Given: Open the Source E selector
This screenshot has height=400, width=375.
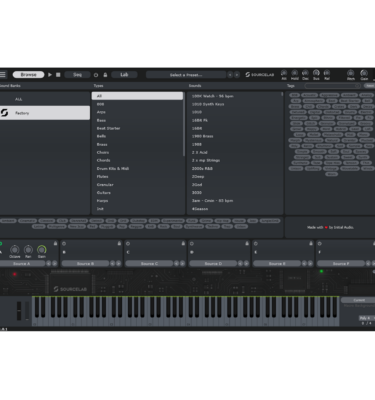Looking at the screenshot, I should tap(277, 264).
